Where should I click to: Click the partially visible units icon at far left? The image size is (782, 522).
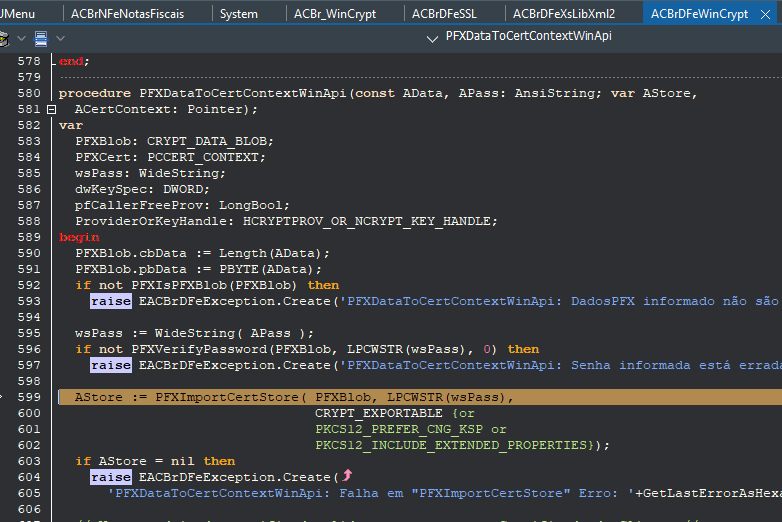click(x=4, y=38)
